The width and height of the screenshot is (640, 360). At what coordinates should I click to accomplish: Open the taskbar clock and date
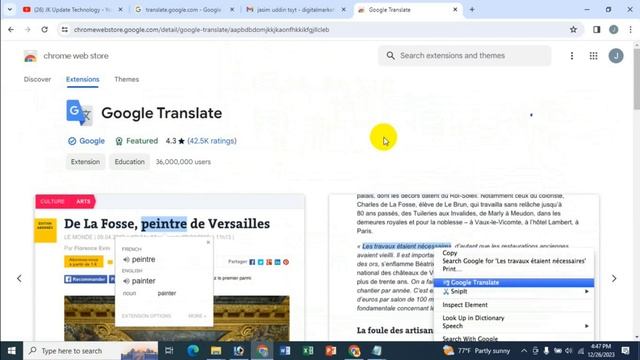click(601, 351)
